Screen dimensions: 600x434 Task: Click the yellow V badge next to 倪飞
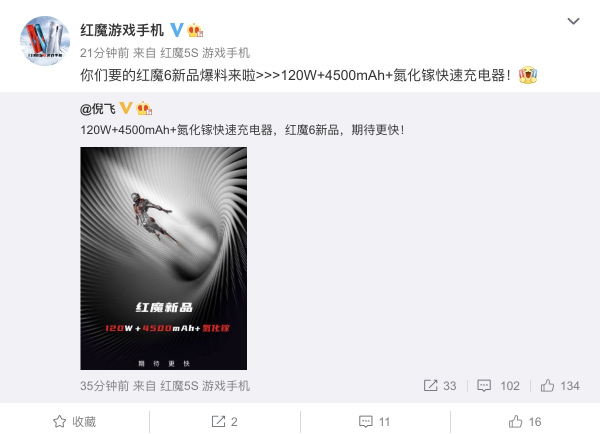point(126,108)
